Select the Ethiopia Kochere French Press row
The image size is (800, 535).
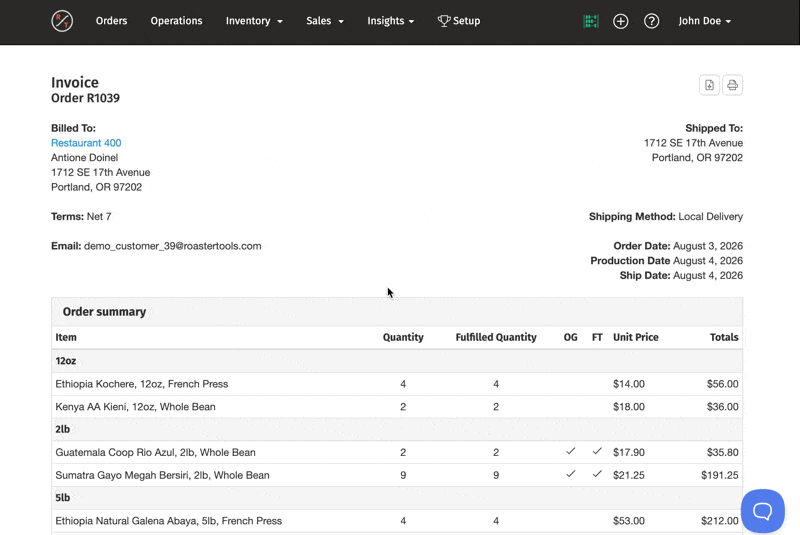397,384
